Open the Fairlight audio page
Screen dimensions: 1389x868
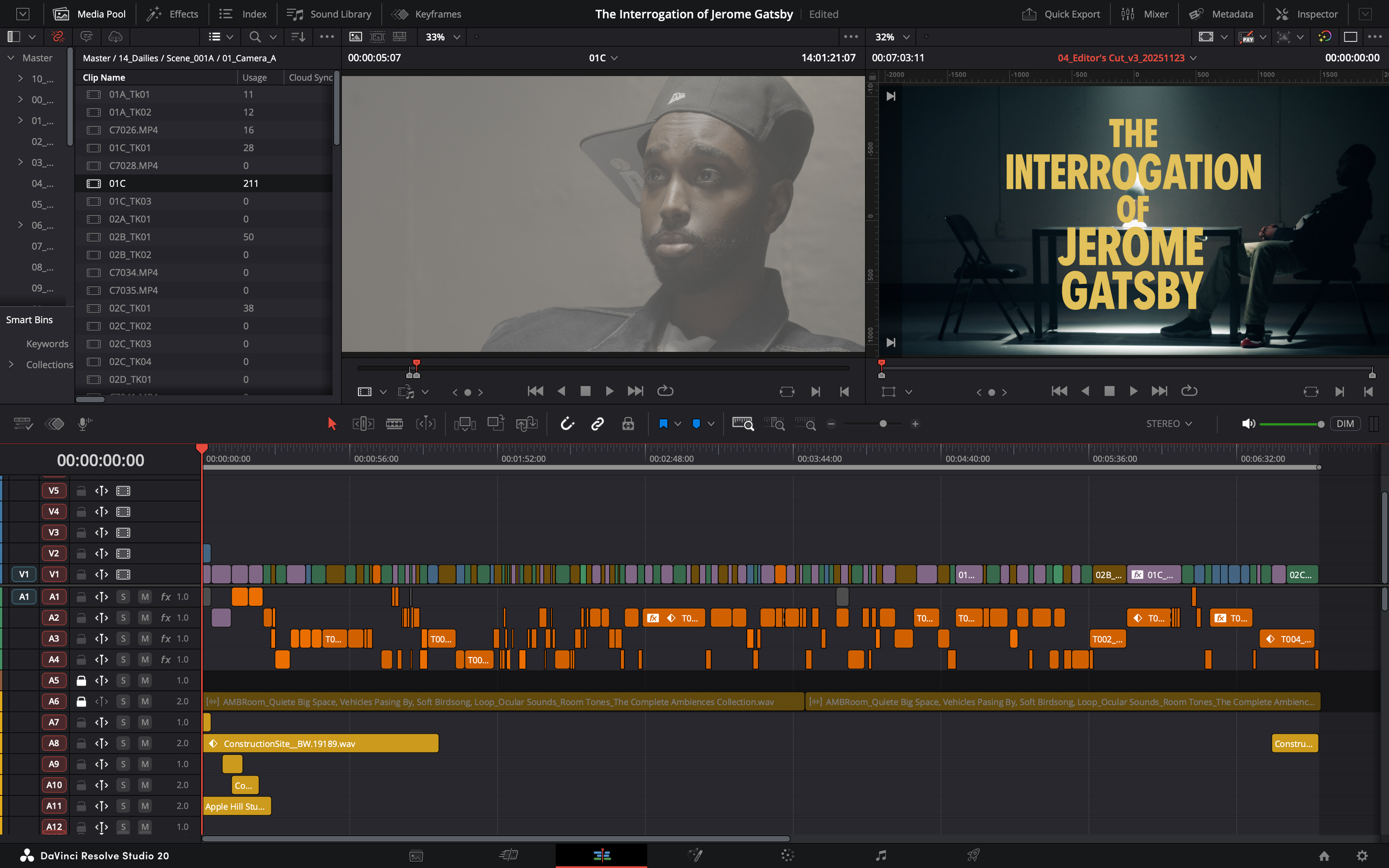point(881,855)
